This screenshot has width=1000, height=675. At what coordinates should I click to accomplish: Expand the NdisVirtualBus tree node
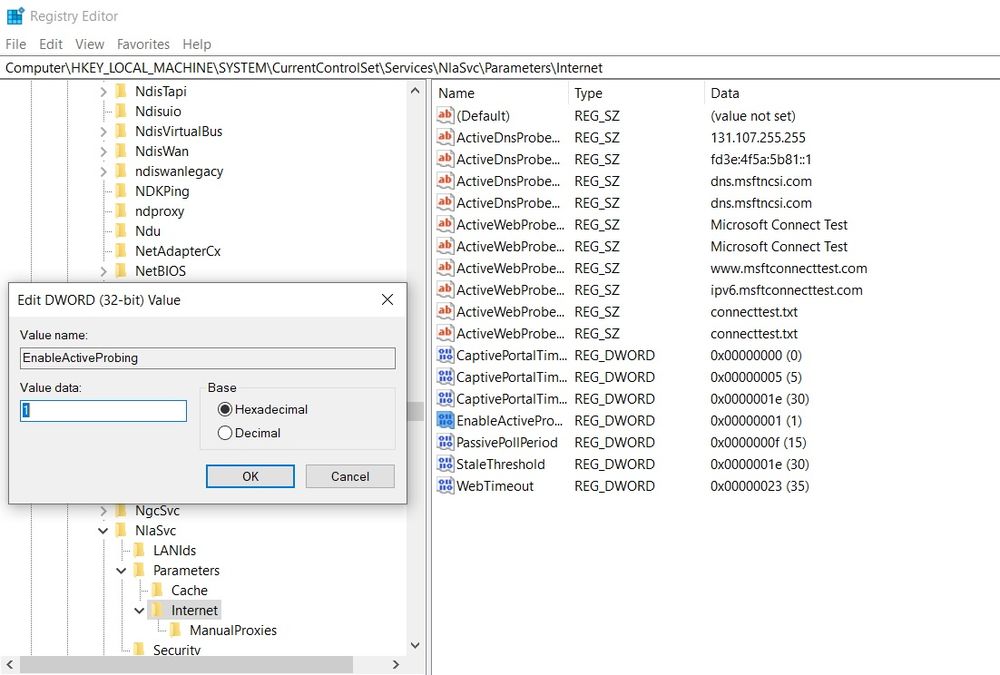(x=103, y=131)
